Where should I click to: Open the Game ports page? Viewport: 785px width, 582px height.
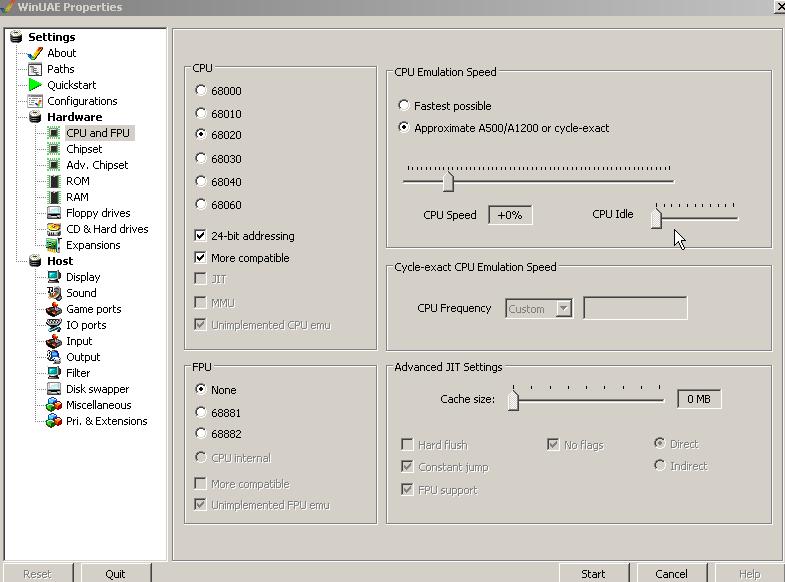click(94, 309)
